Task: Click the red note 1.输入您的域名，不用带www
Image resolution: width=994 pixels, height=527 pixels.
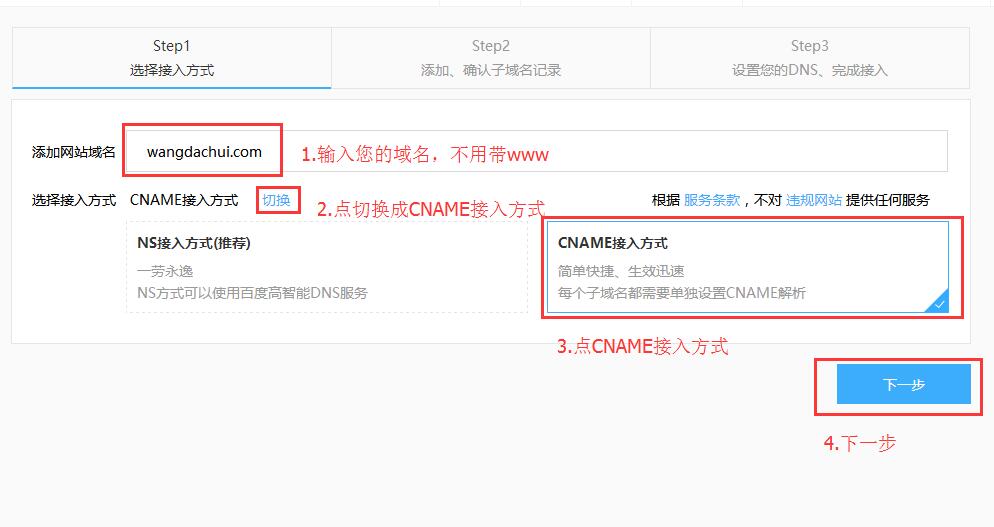Action: pyautogui.click(x=425, y=154)
